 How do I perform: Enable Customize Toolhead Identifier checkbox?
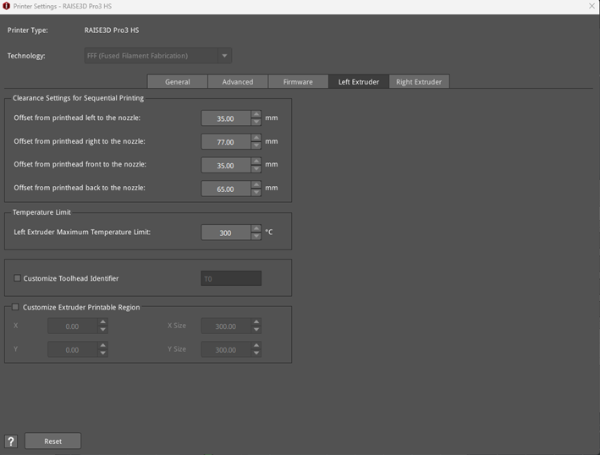(x=17, y=278)
